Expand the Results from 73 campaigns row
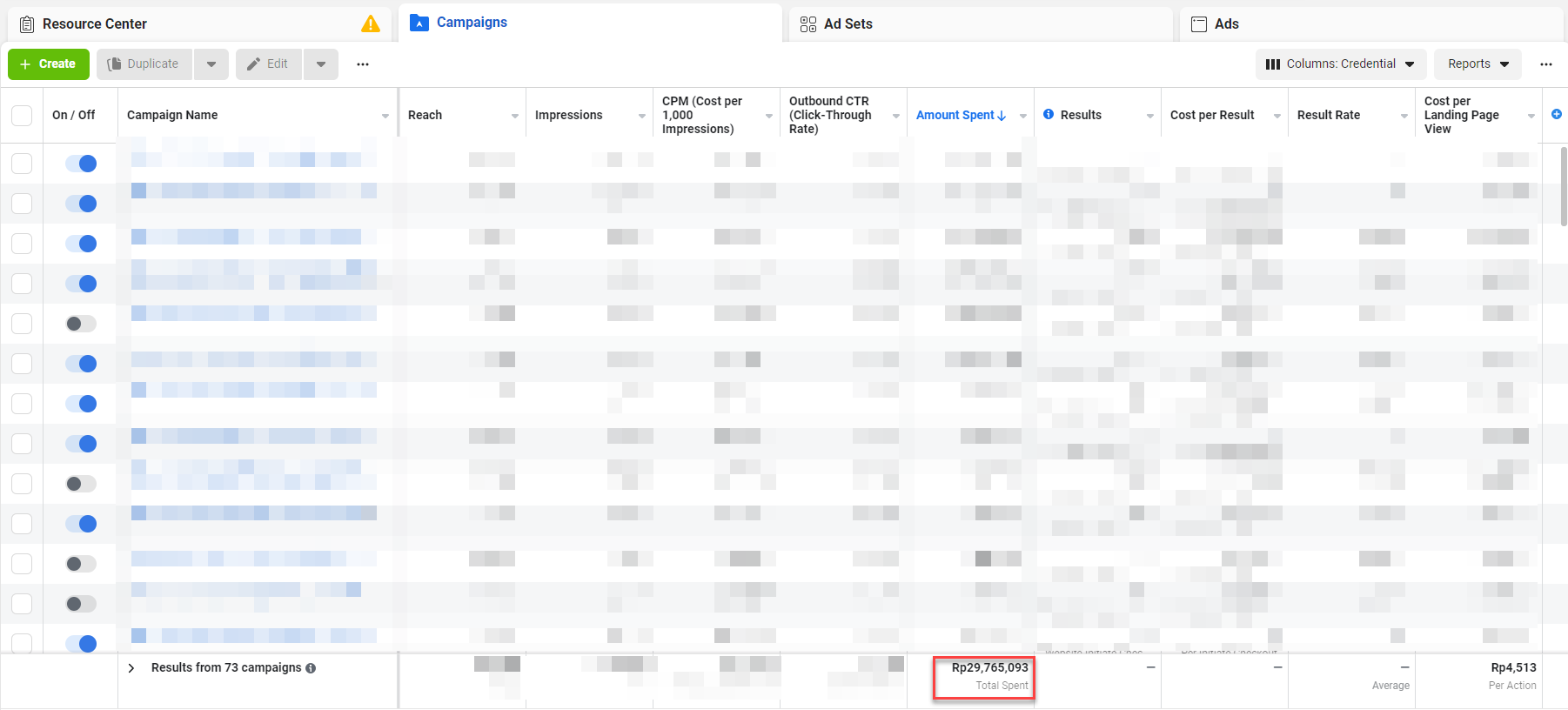This screenshot has width=1568, height=710. pos(131,668)
